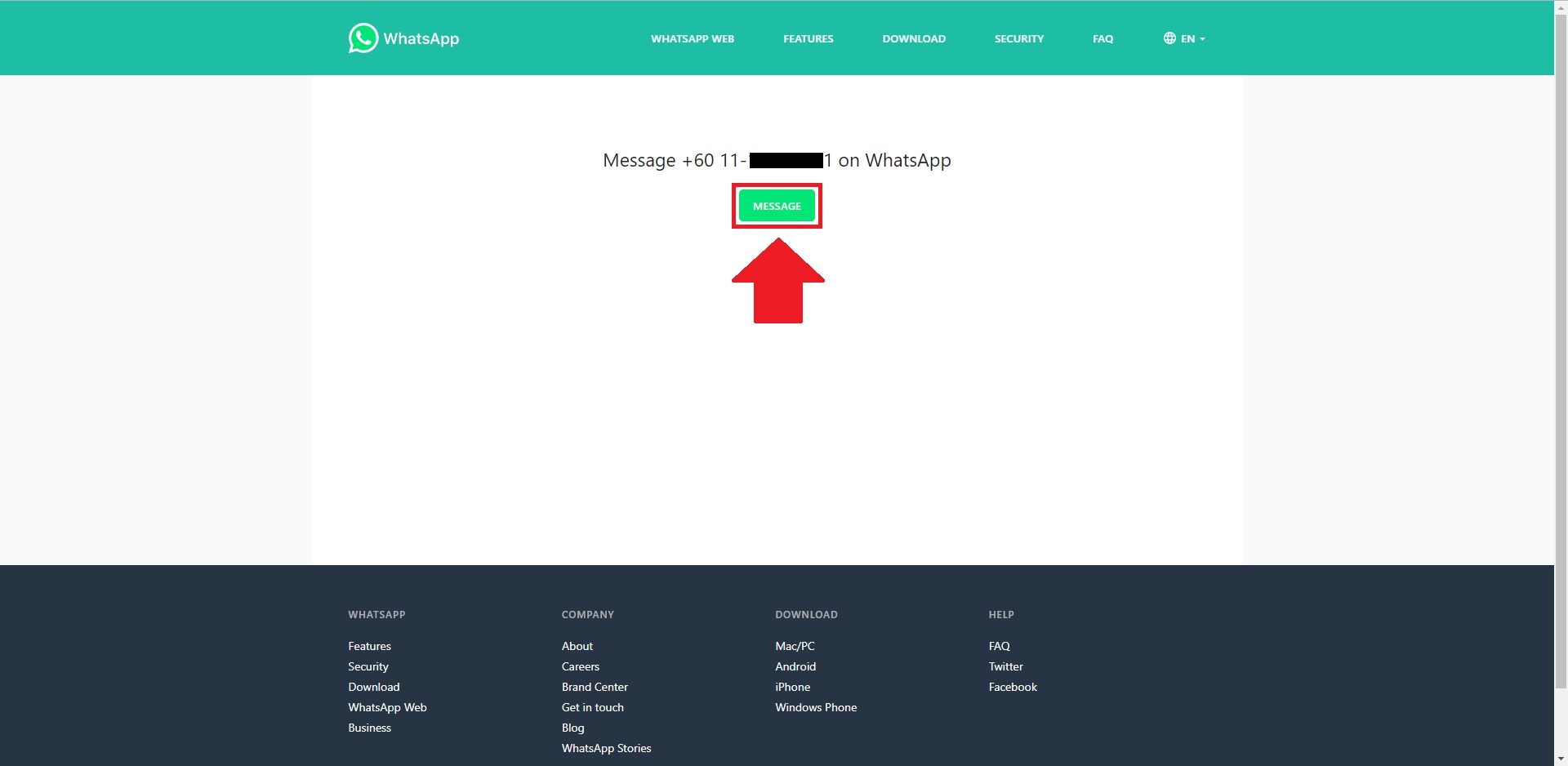
Task: Select the Mac/PC download link
Action: [x=795, y=646]
